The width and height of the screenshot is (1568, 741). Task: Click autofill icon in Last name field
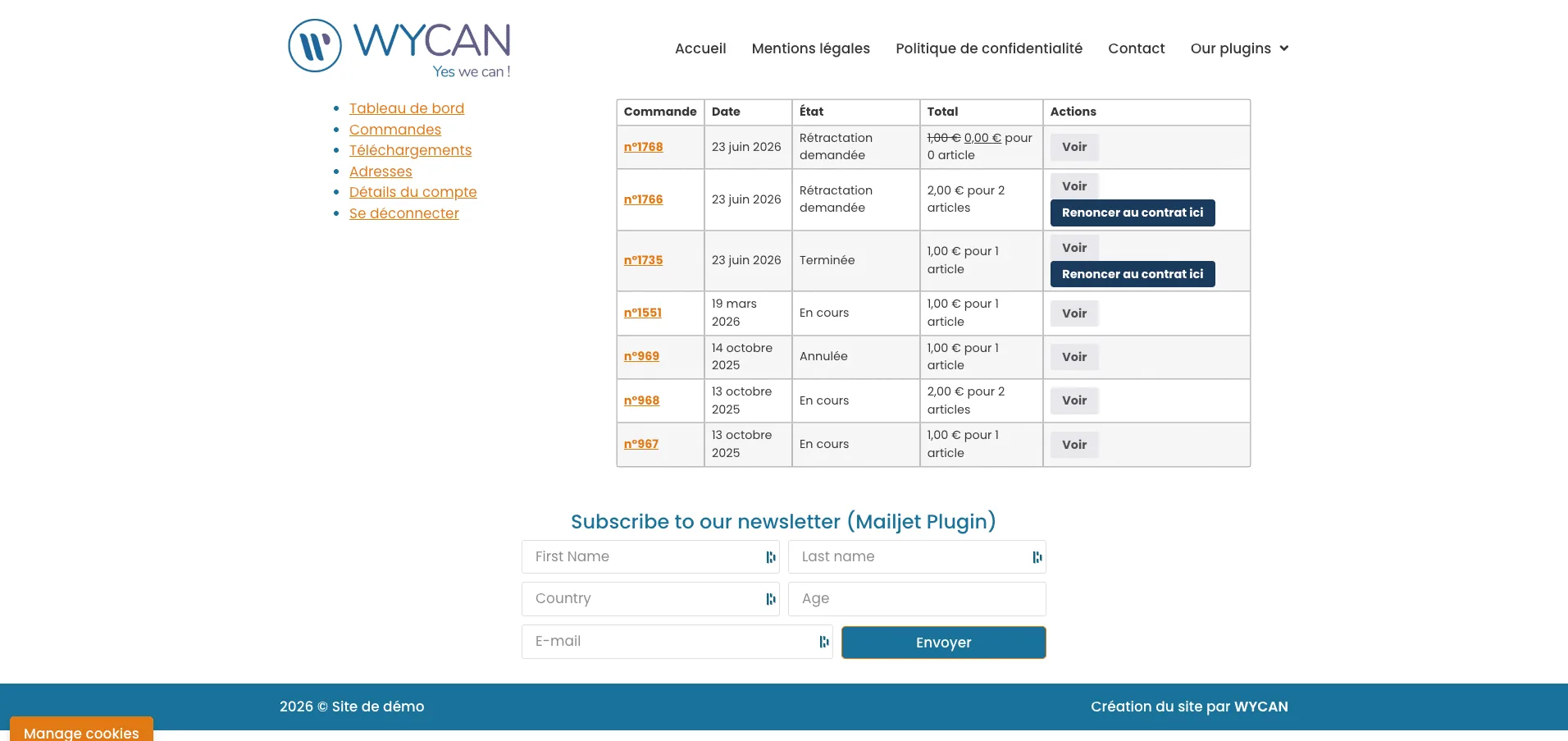tap(1037, 557)
